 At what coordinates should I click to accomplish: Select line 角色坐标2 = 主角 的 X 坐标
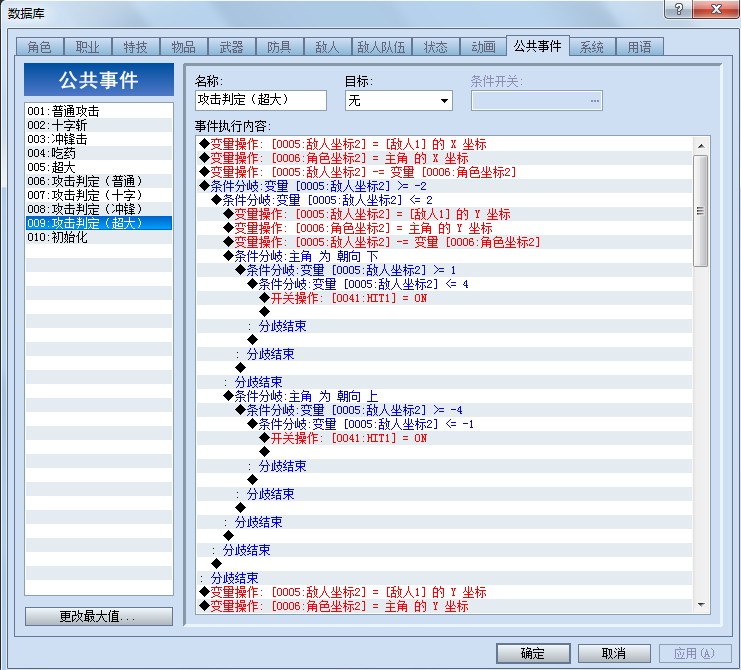tap(444, 158)
